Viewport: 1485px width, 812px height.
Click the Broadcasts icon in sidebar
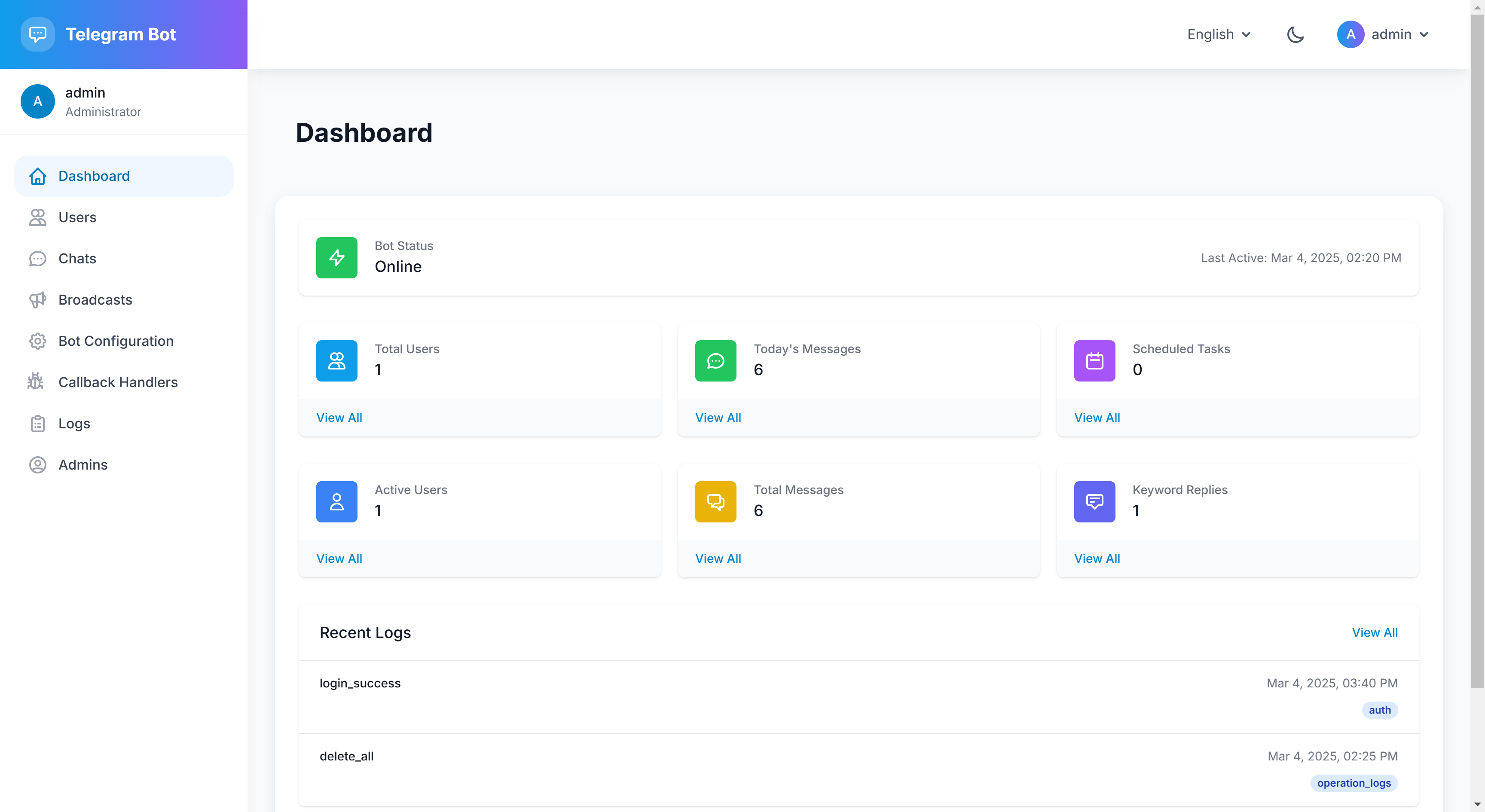(37, 299)
